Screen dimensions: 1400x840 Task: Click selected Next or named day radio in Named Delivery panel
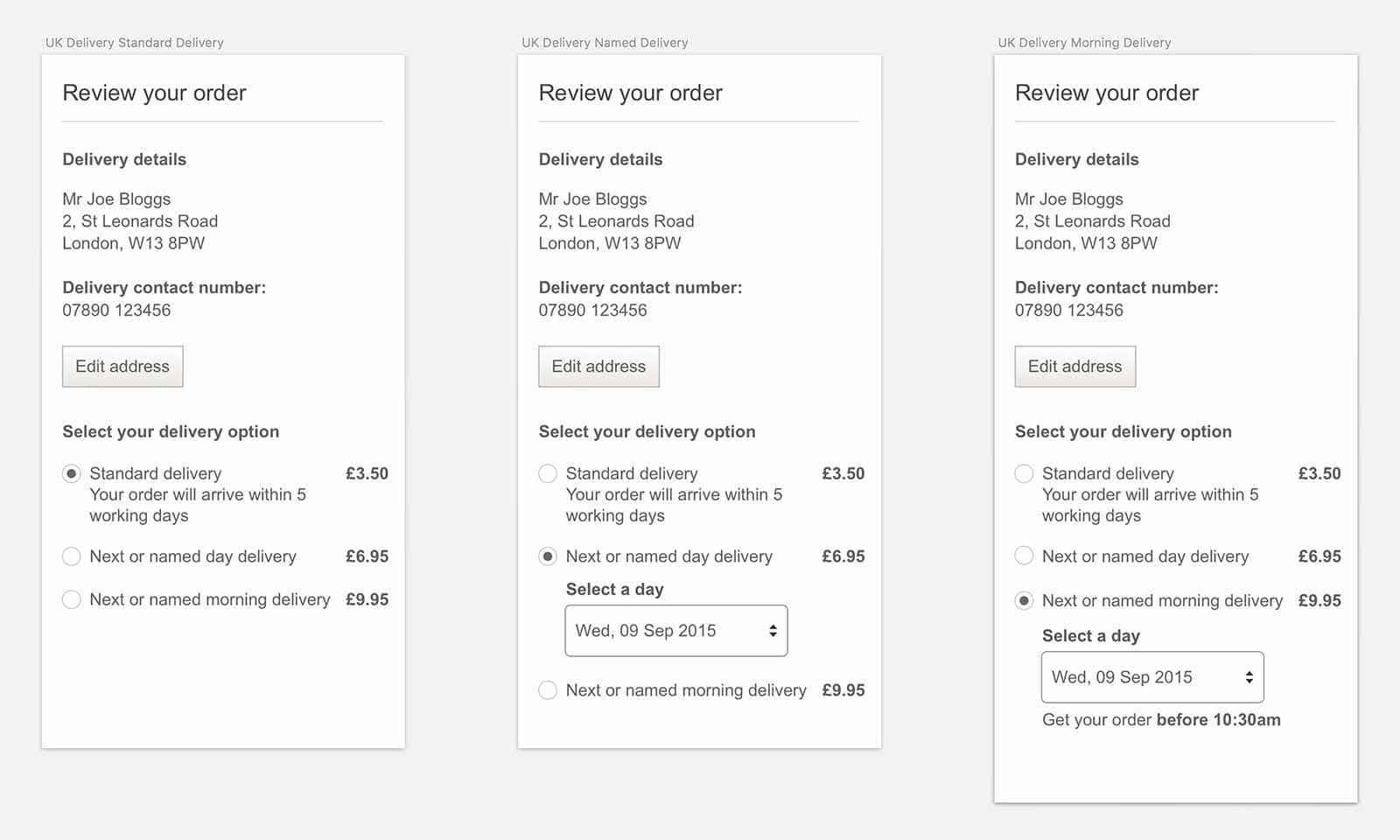pyautogui.click(x=548, y=556)
